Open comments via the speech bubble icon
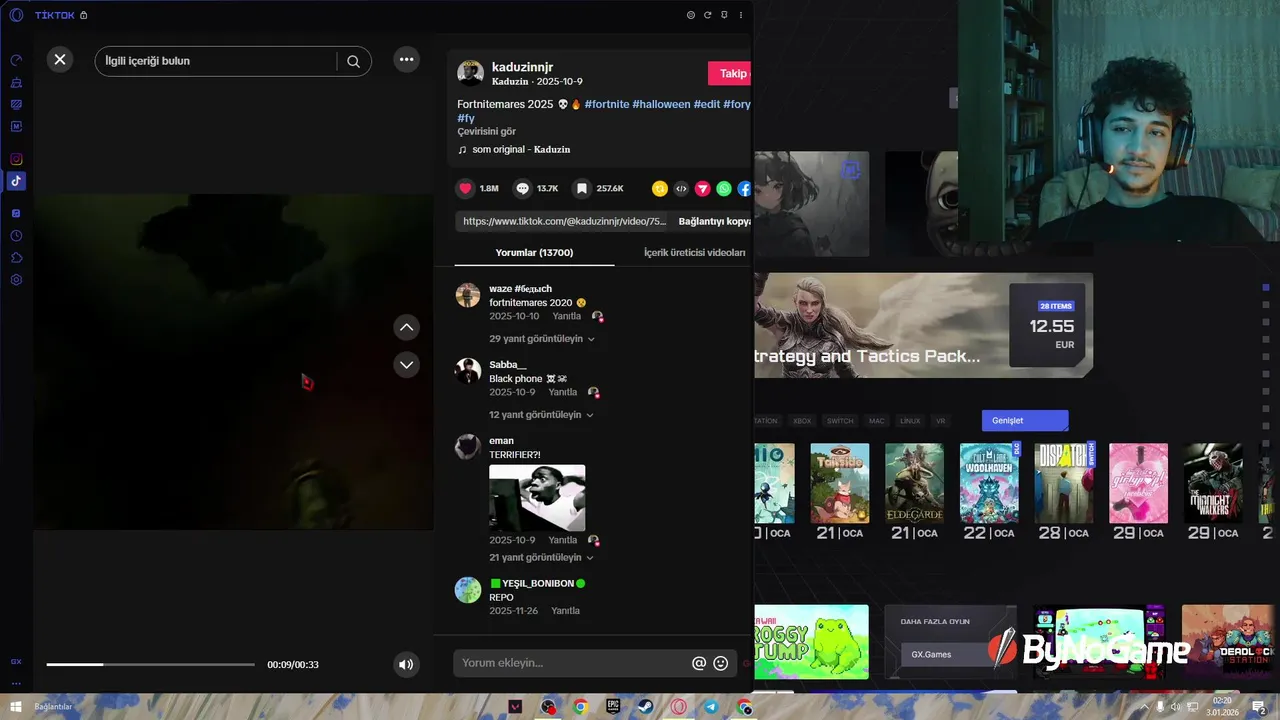This screenshot has width=1280, height=720. (522, 188)
